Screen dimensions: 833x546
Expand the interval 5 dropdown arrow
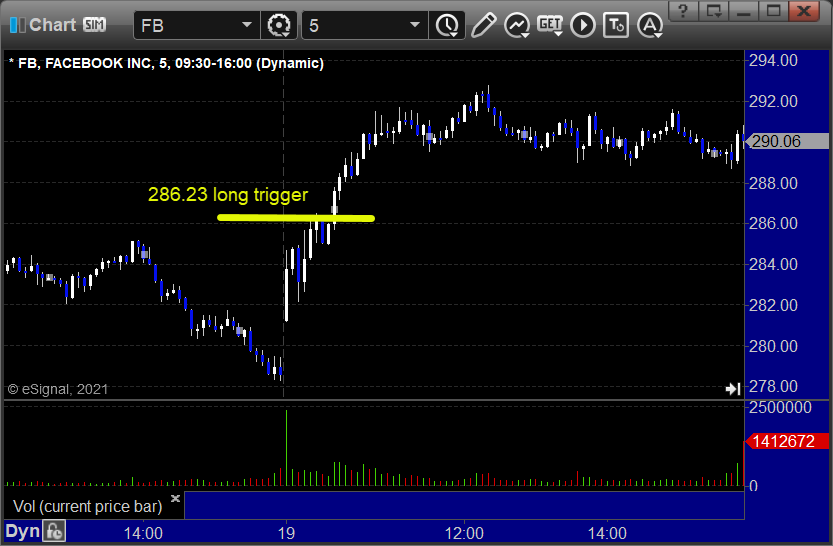click(415, 25)
